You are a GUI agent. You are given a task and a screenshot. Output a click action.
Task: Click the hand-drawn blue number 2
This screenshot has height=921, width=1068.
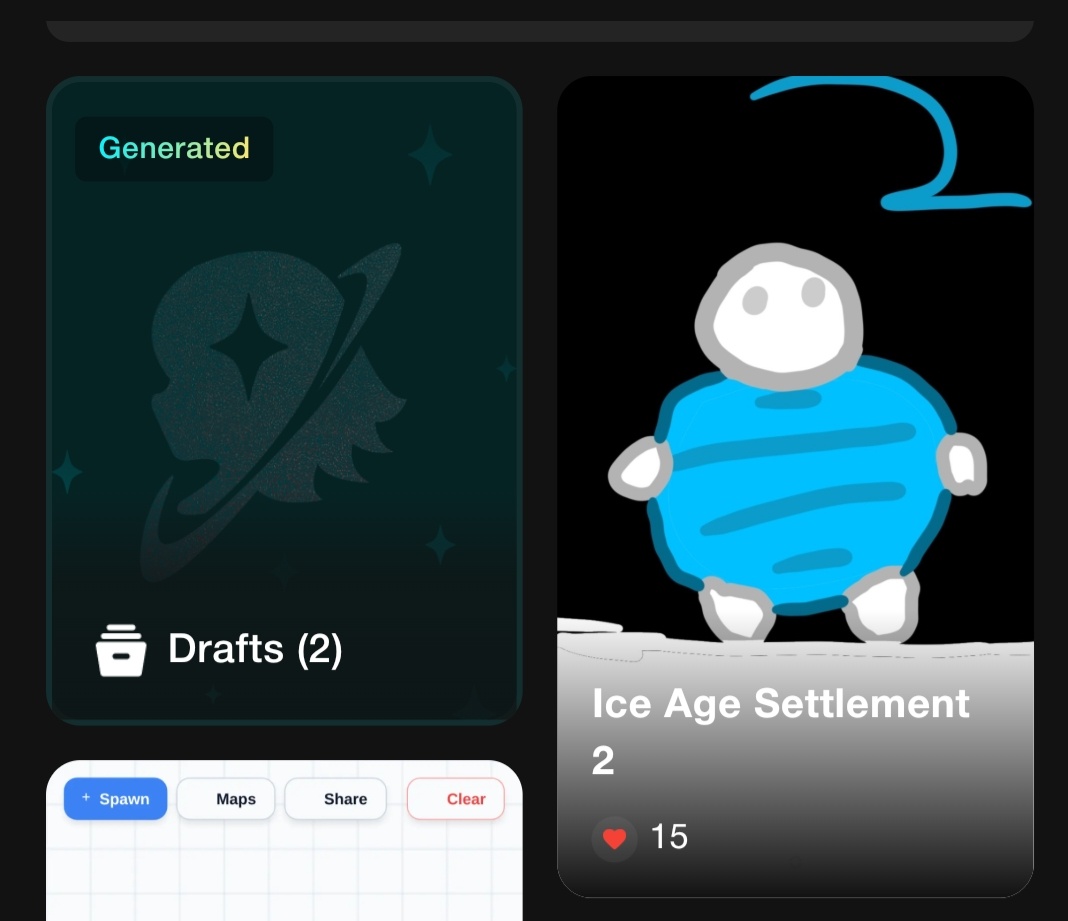click(x=892, y=143)
